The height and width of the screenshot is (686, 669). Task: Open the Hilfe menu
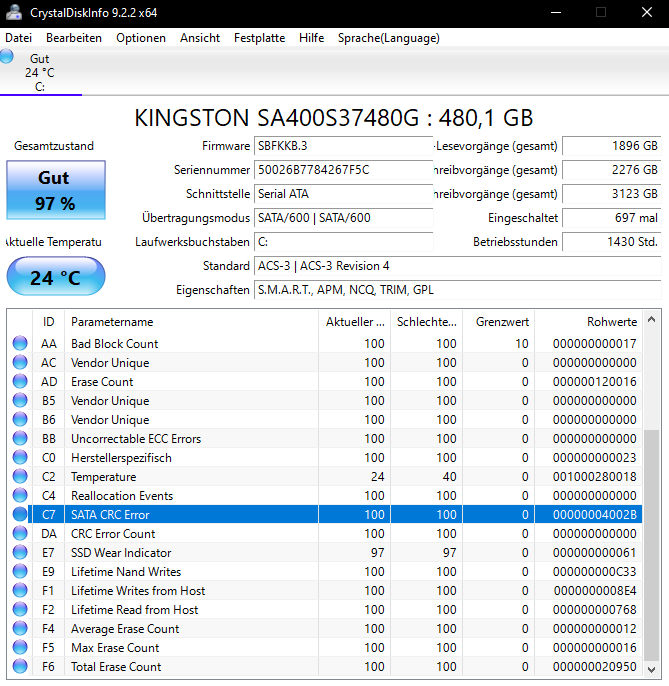click(312, 38)
